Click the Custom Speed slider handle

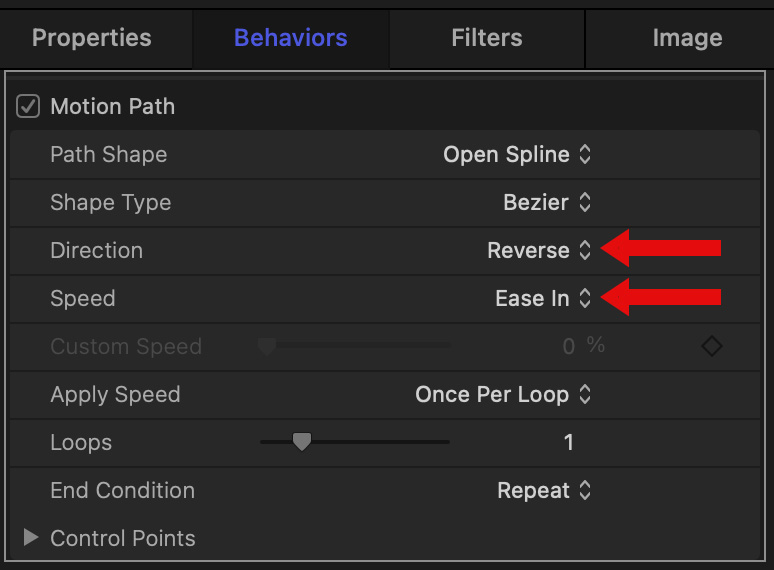coord(266,347)
